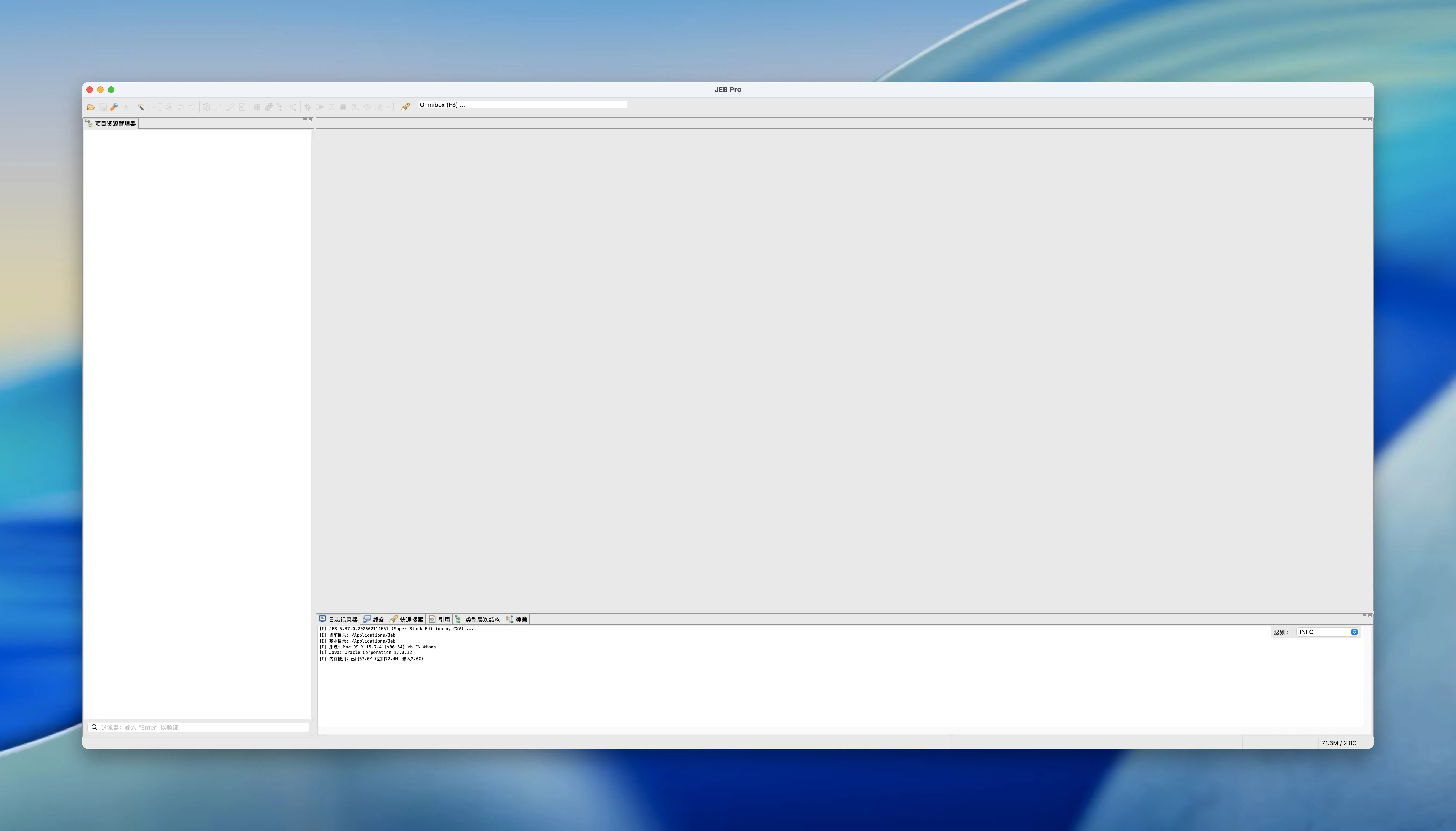The width and height of the screenshot is (1456, 831).
Task: Open the 快速搜索 tab
Action: tap(406, 619)
